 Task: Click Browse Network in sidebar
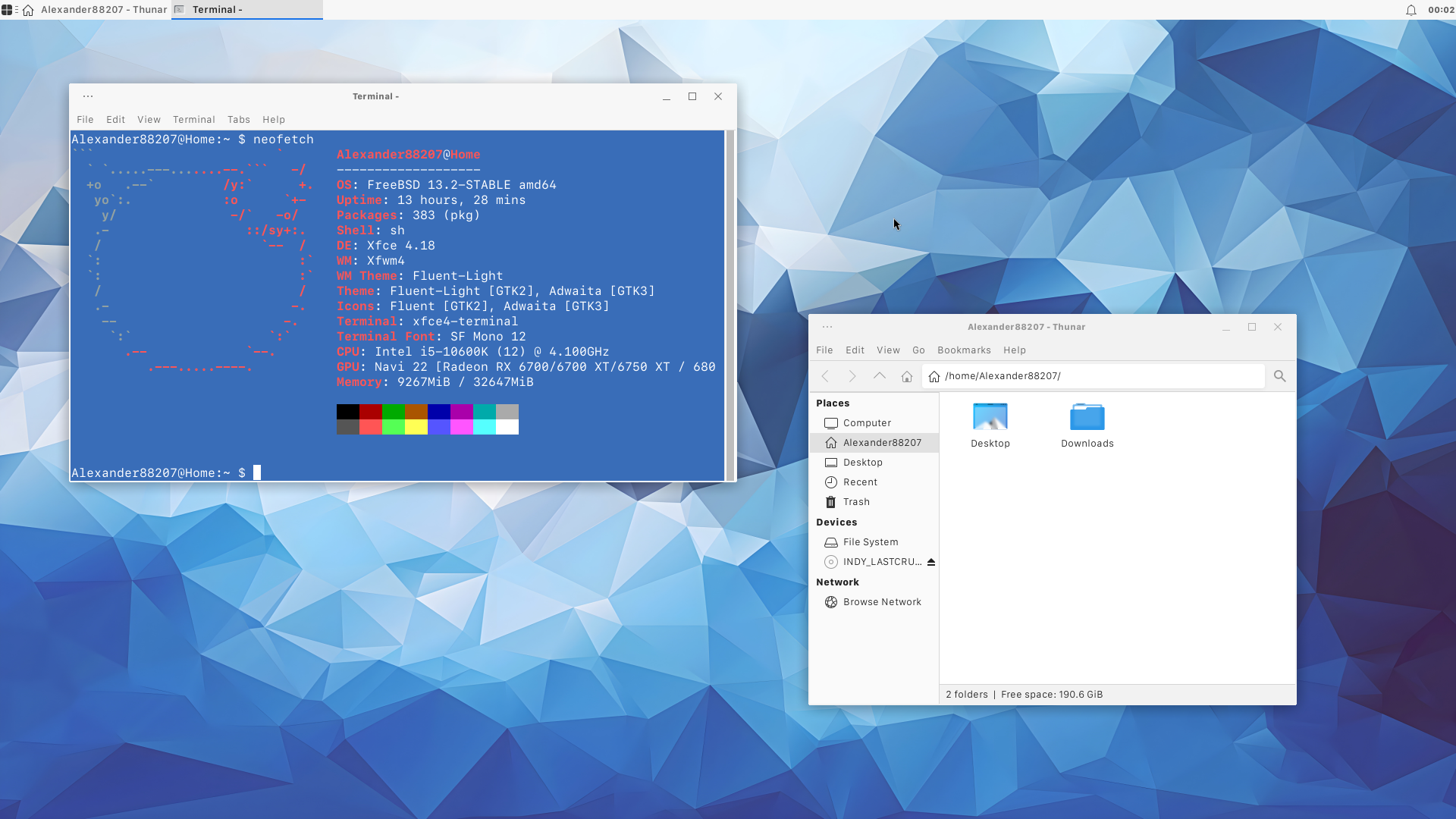click(x=881, y=602)
